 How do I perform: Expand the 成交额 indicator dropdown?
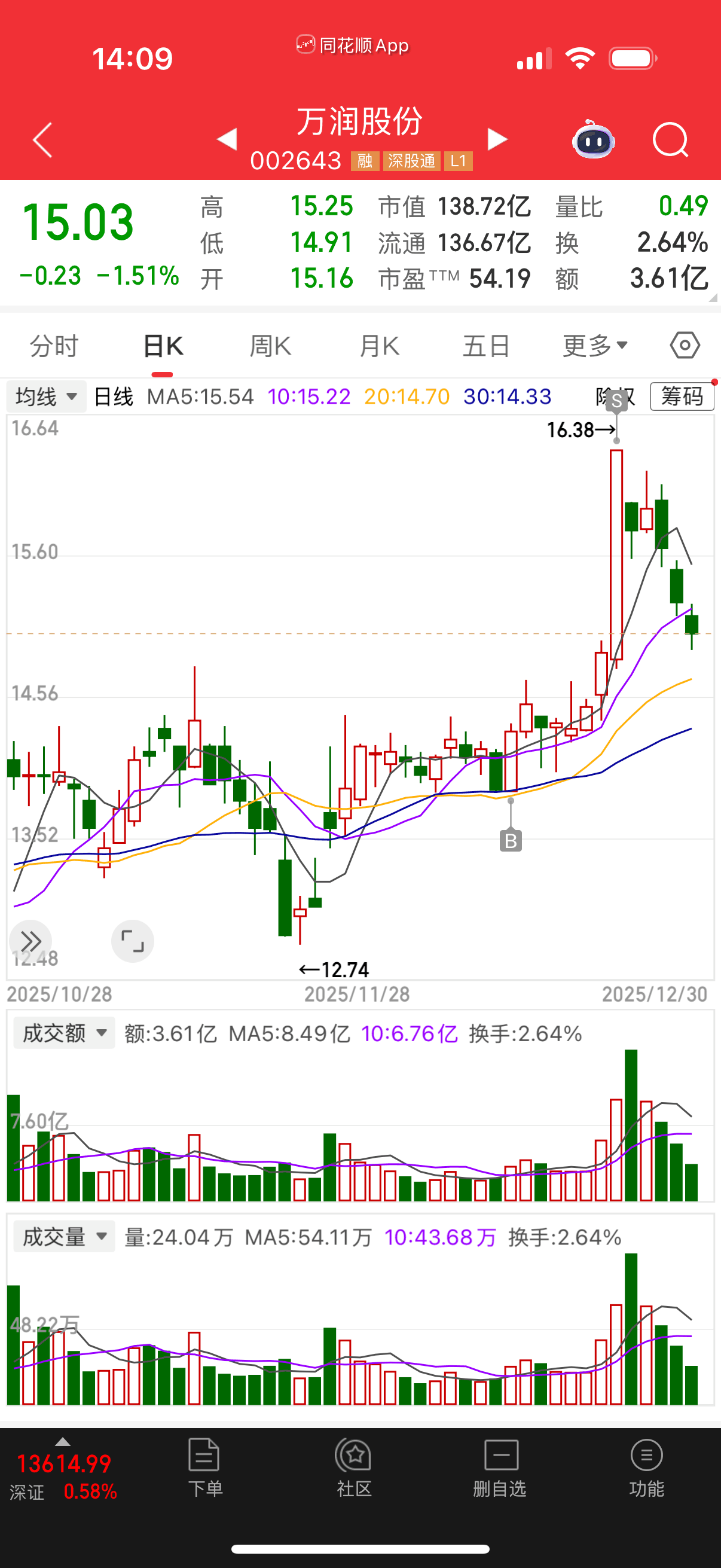click(64, 1033)
